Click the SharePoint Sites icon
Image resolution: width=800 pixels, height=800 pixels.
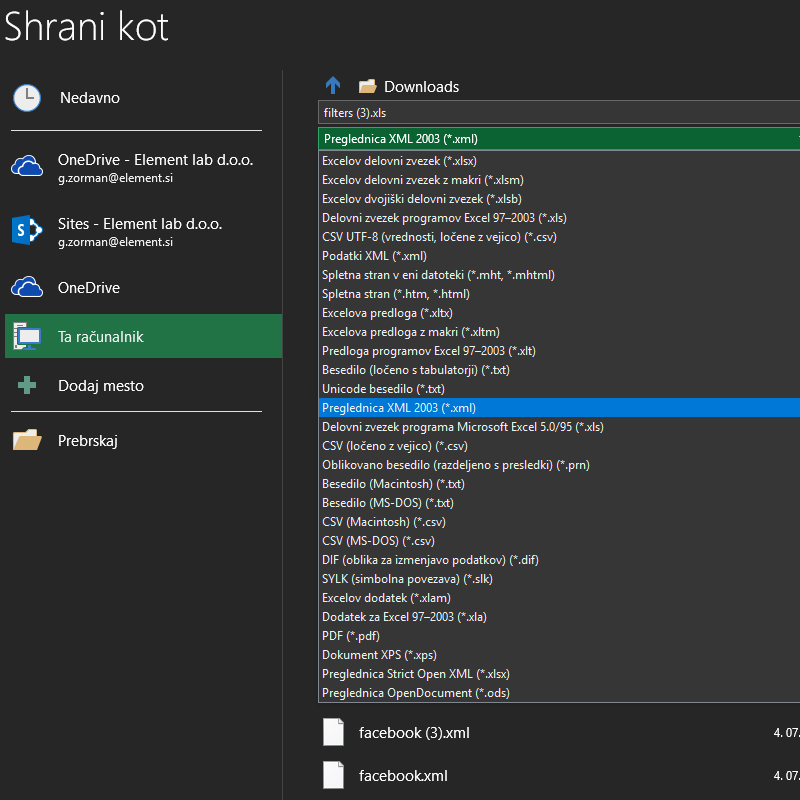tap(27, 230)
